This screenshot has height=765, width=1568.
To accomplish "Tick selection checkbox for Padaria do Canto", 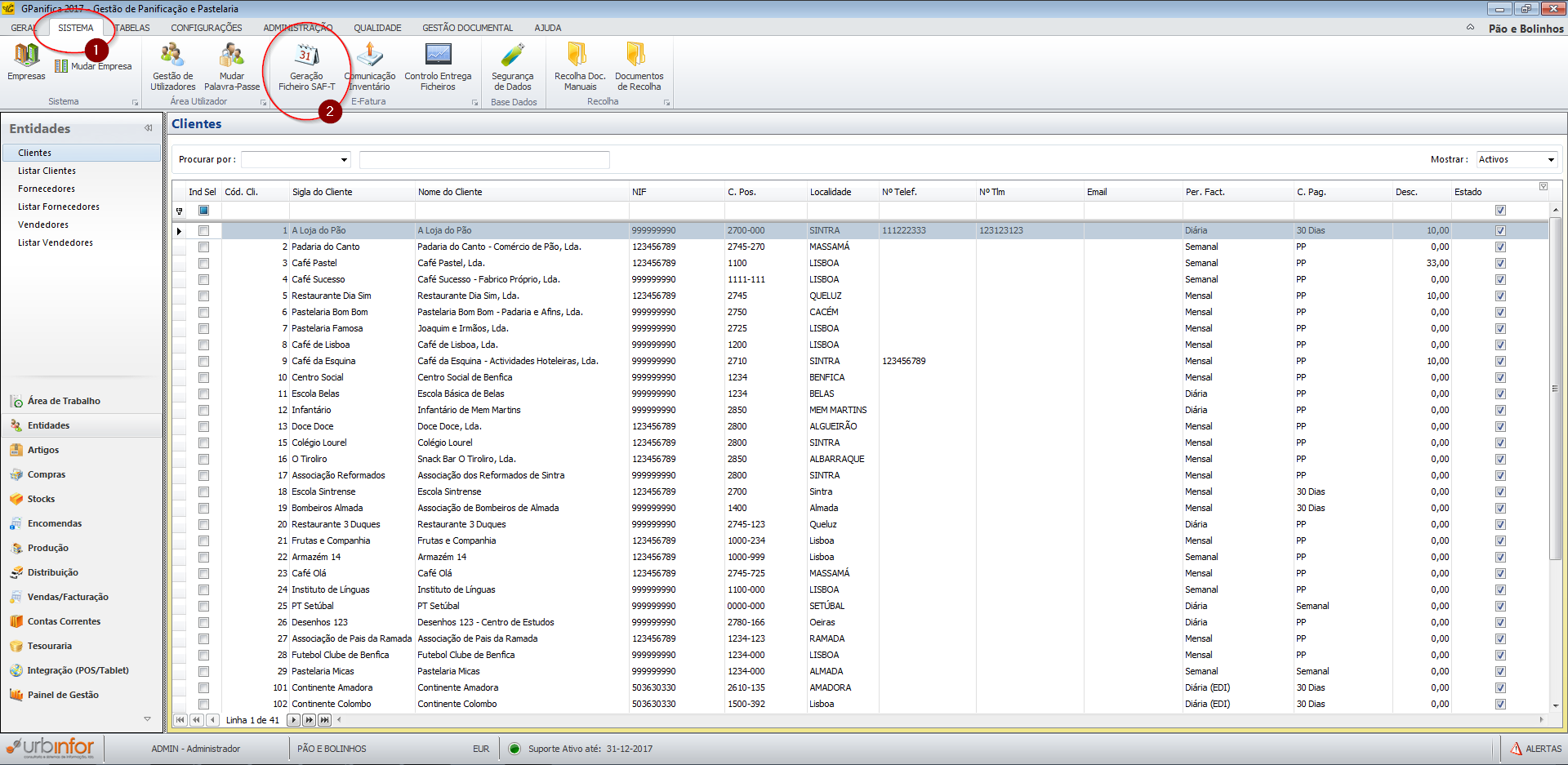I will point(203,247).
